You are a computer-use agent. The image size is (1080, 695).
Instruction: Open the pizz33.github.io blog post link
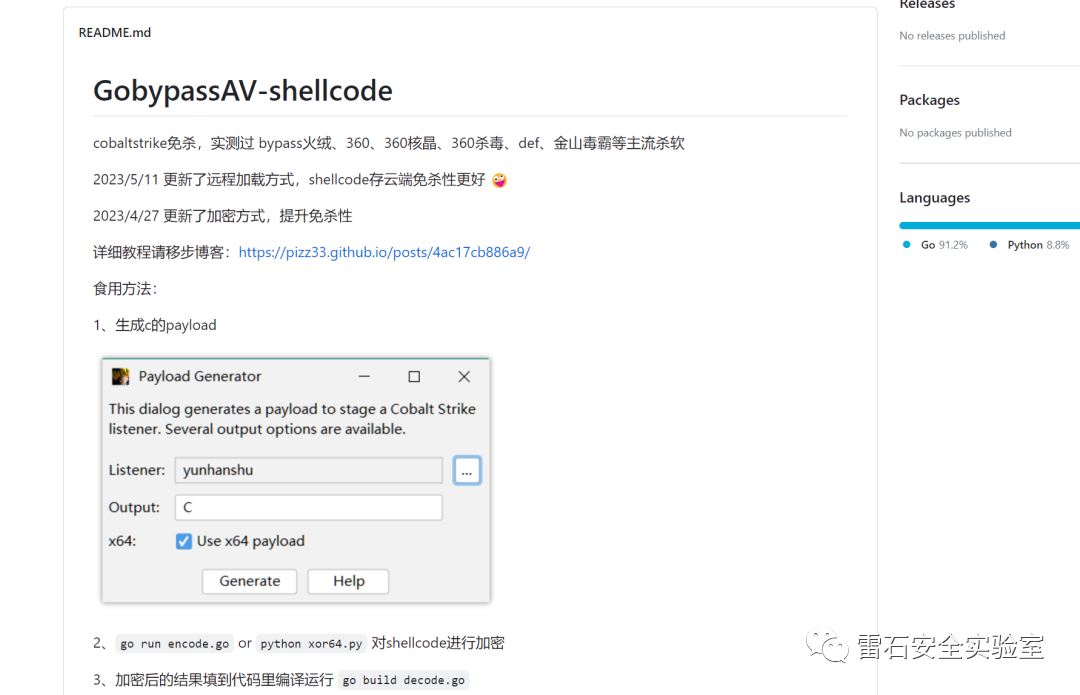[x=384, y=252]
